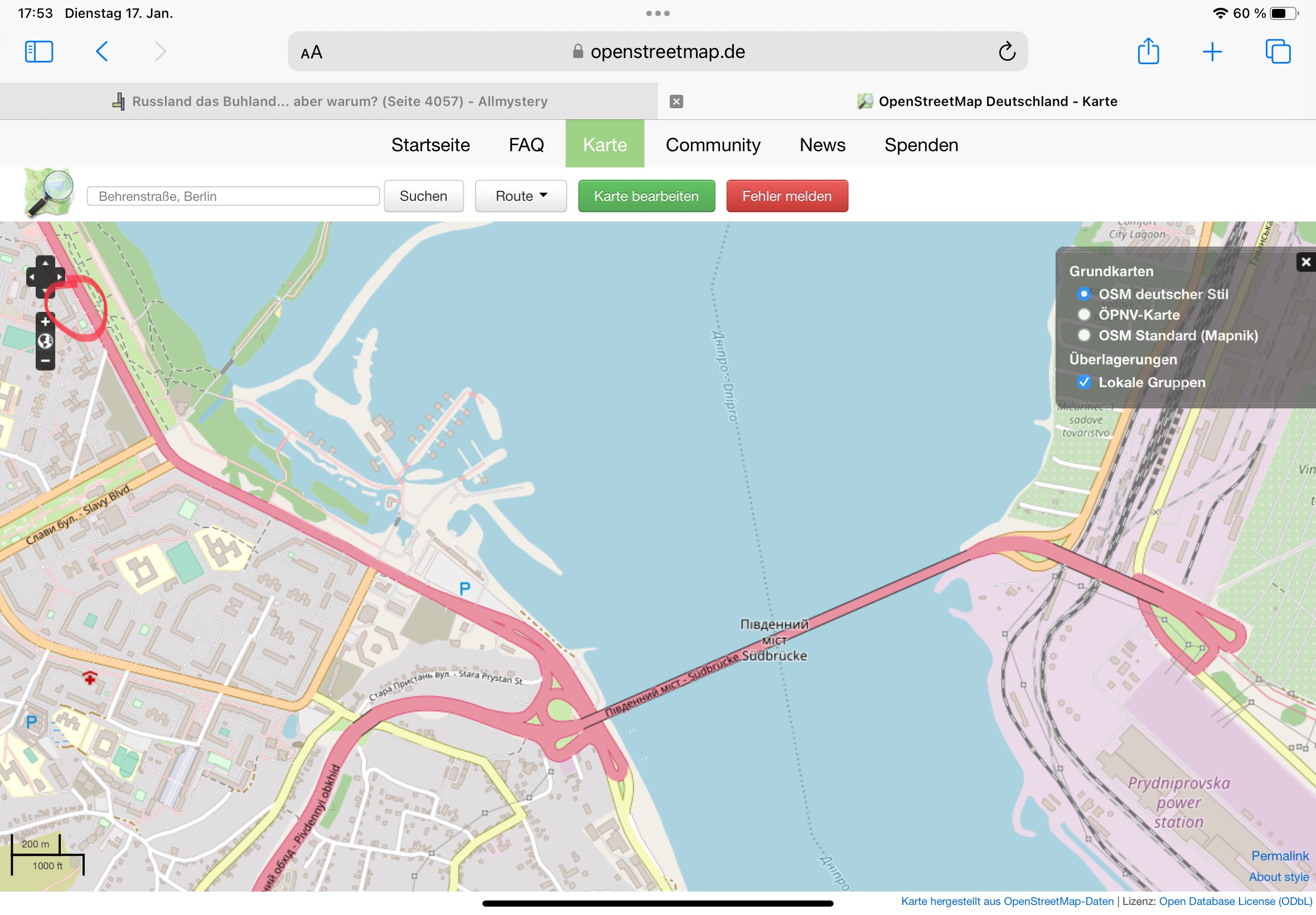Open the FAQ menu item

pyautogui.click(x=526, y=145)
